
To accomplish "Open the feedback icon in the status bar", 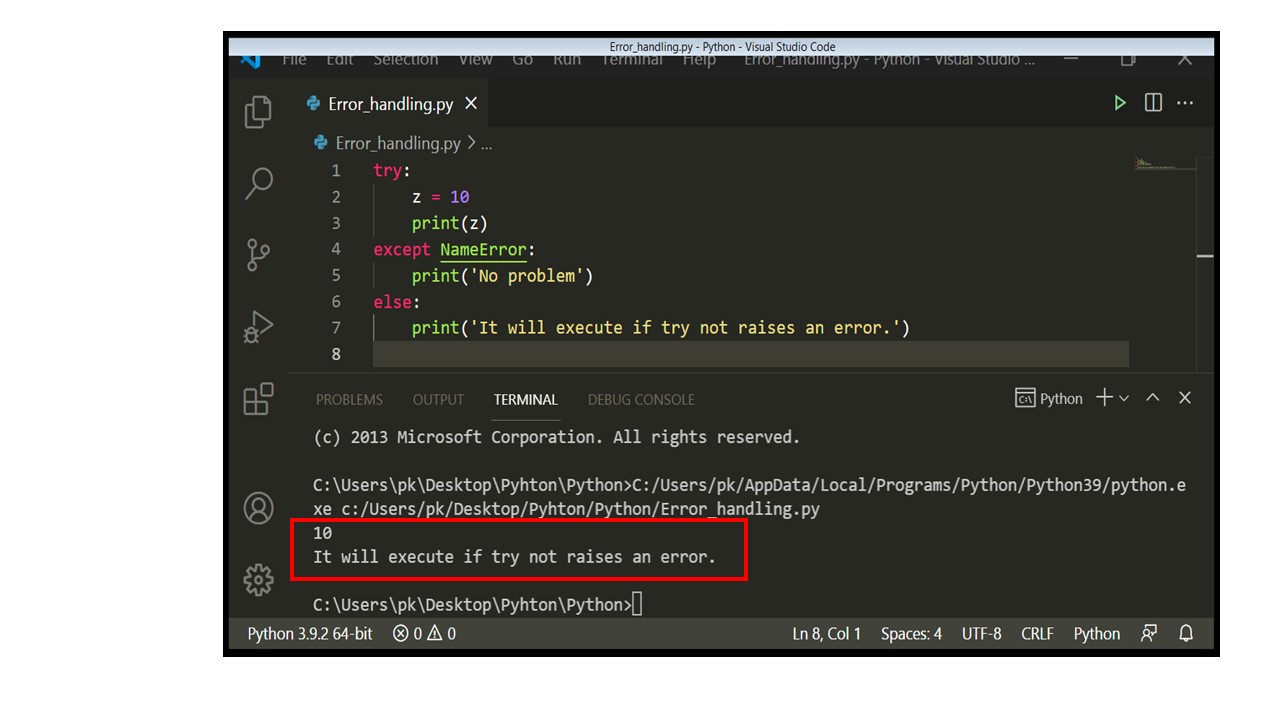I will coord(1148,633).
